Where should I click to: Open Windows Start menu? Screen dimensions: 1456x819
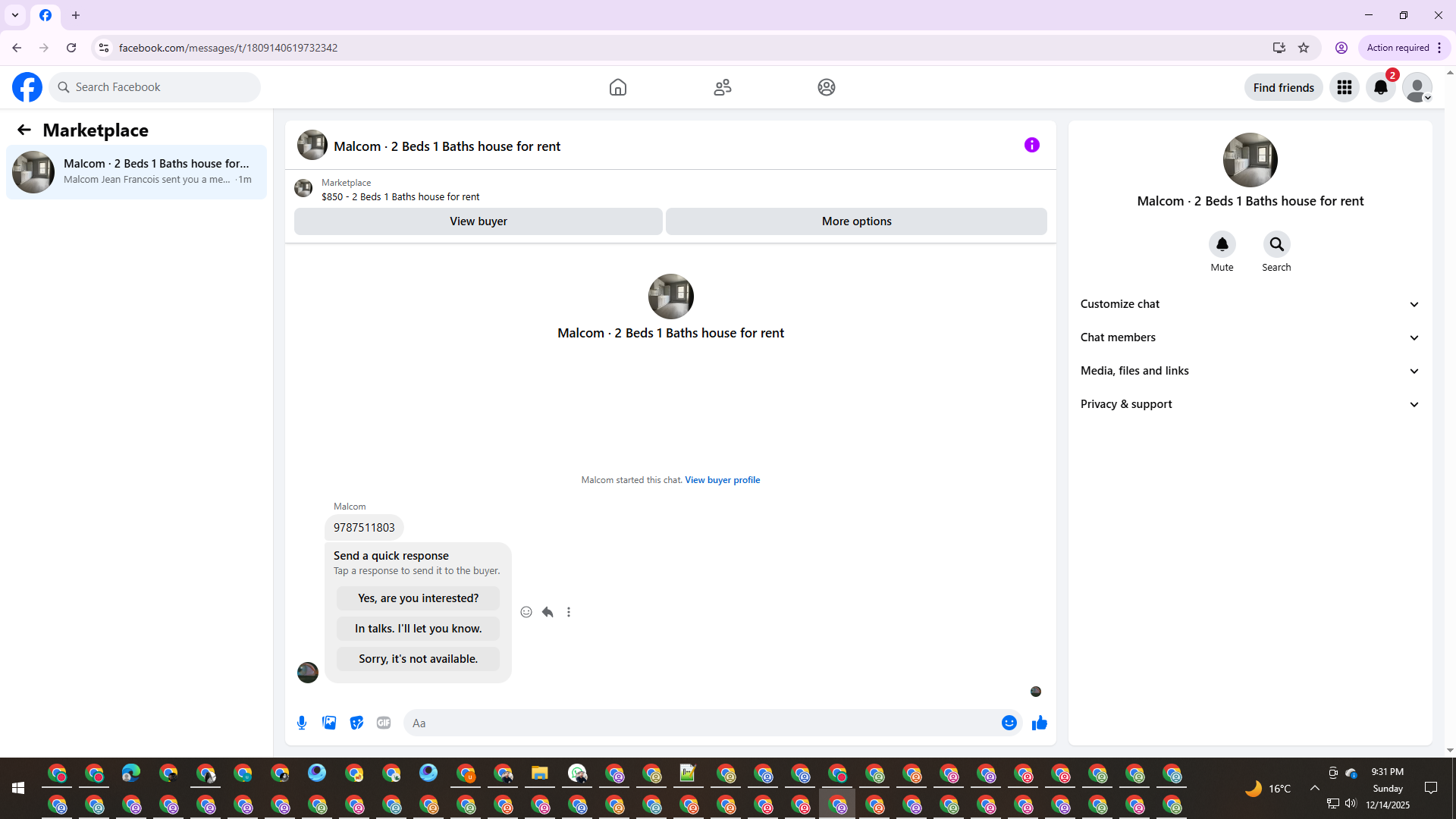(18, 789)
